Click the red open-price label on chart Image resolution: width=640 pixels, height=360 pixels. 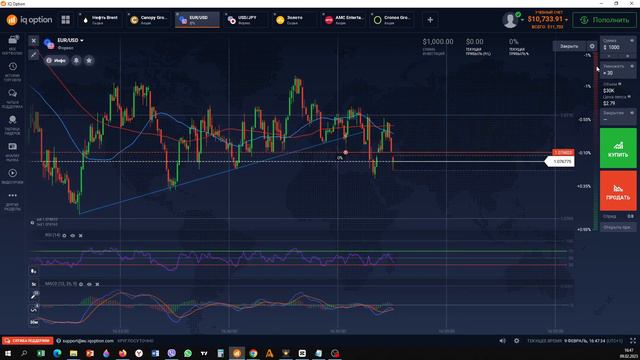[x=563, y=152]
